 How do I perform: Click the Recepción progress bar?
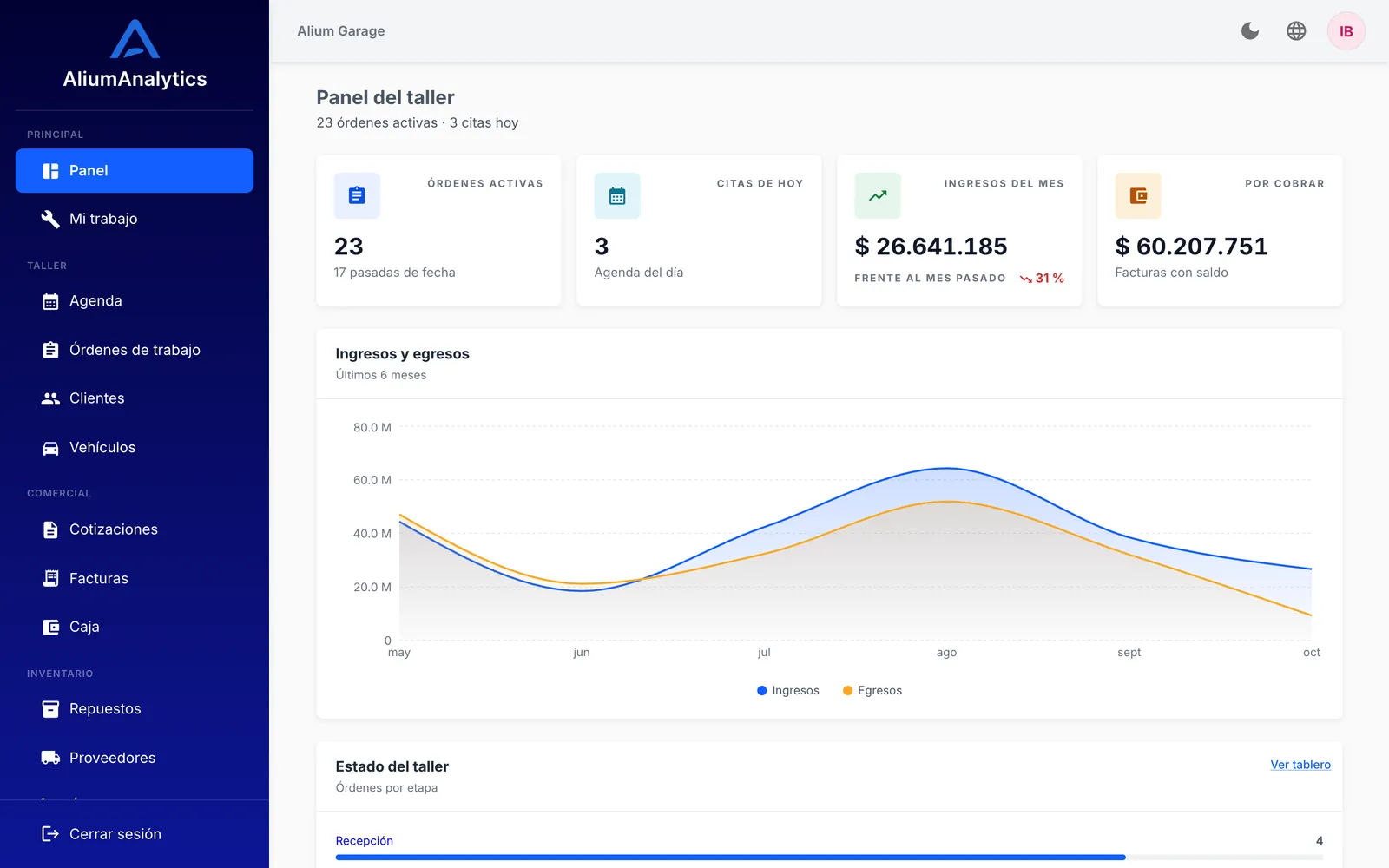pos(829,858)
